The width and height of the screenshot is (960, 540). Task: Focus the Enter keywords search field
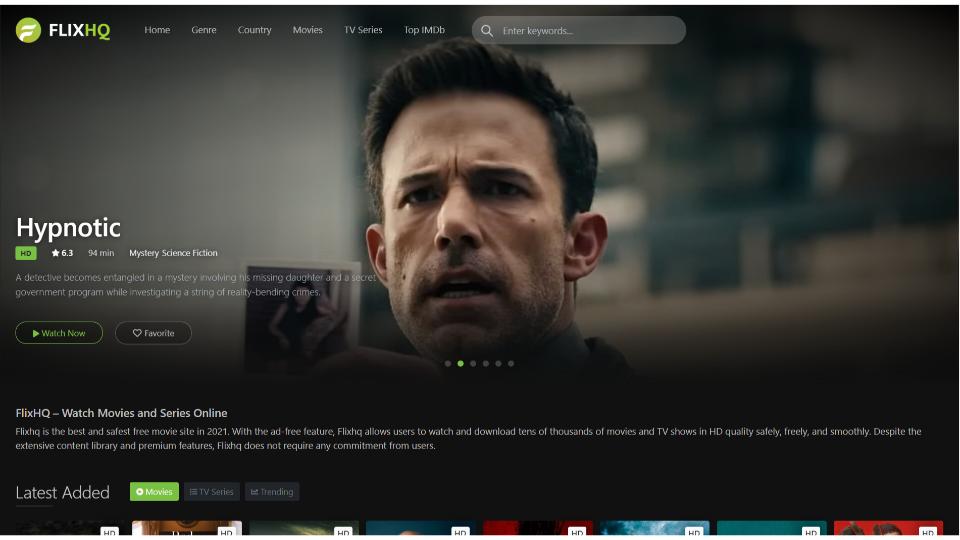[x=579, y=30]
